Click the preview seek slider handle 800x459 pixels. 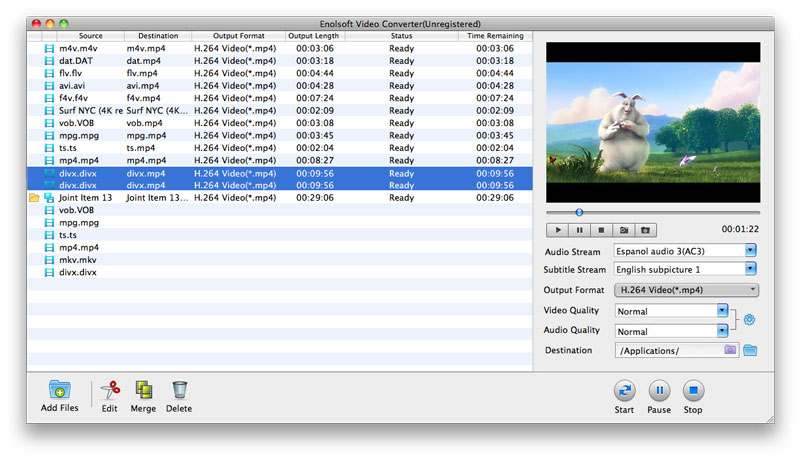coord(579,212)
